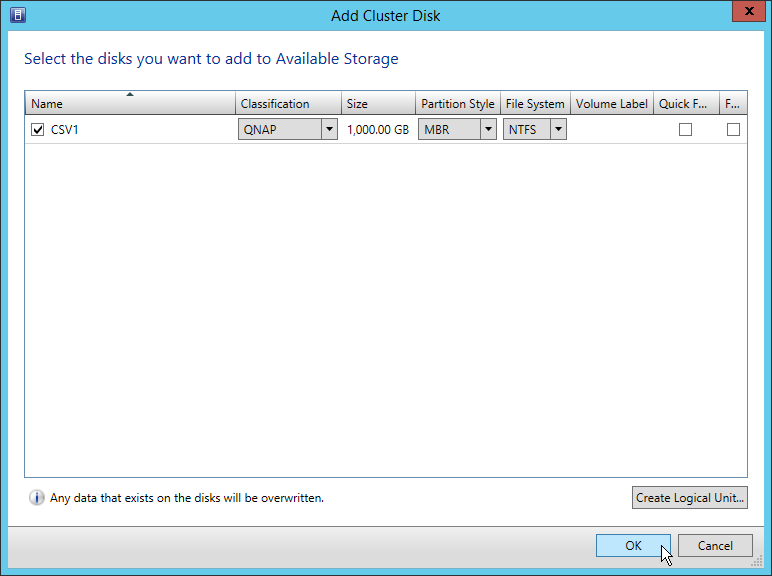Sort by the Name column header
Screen dimensions: 772x576
tap(130, 104)
